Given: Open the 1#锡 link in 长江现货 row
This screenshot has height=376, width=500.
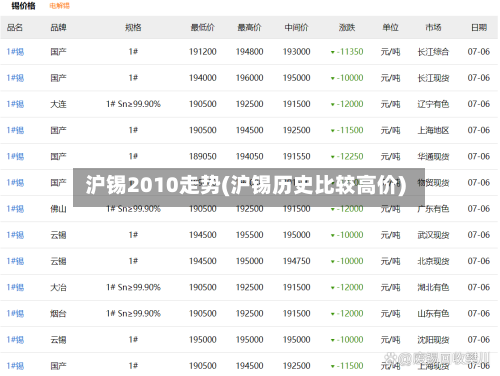Looking at the screenshot, I should [15, 78].
